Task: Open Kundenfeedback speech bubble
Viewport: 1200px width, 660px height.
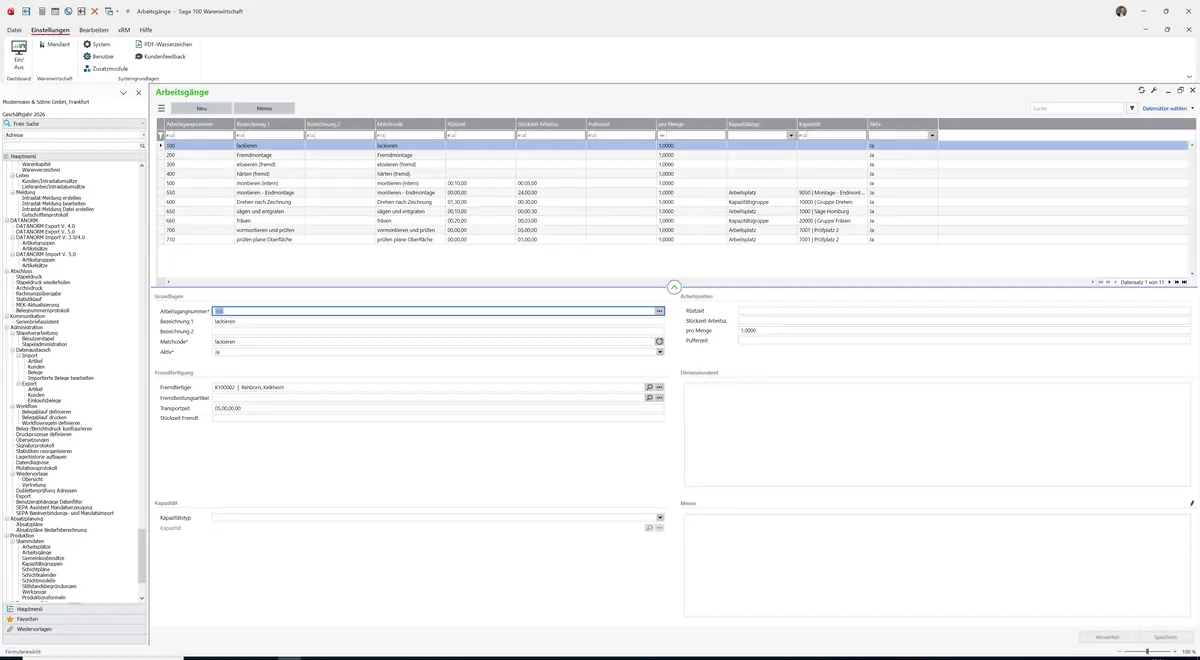Action: click(x=139, y=56)
